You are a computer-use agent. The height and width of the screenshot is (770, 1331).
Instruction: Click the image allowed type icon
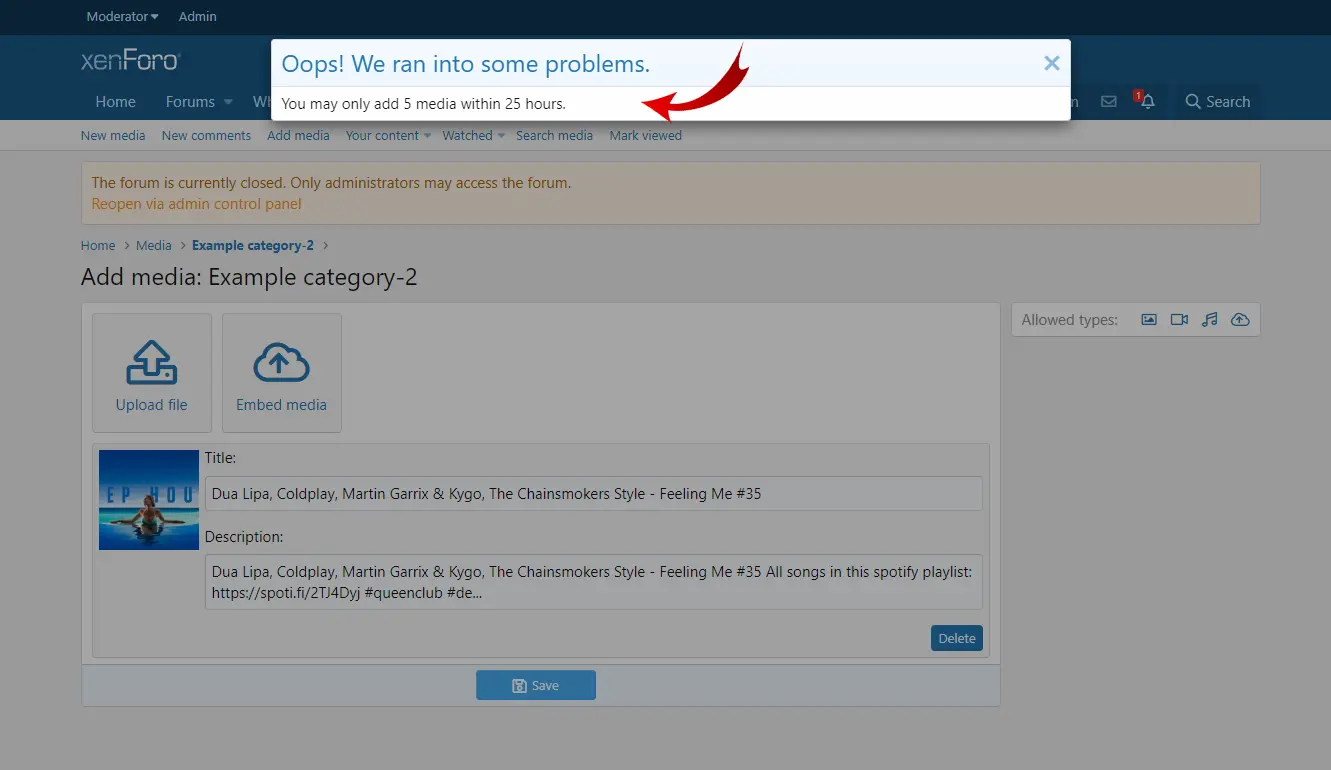tap(1149, 320)
